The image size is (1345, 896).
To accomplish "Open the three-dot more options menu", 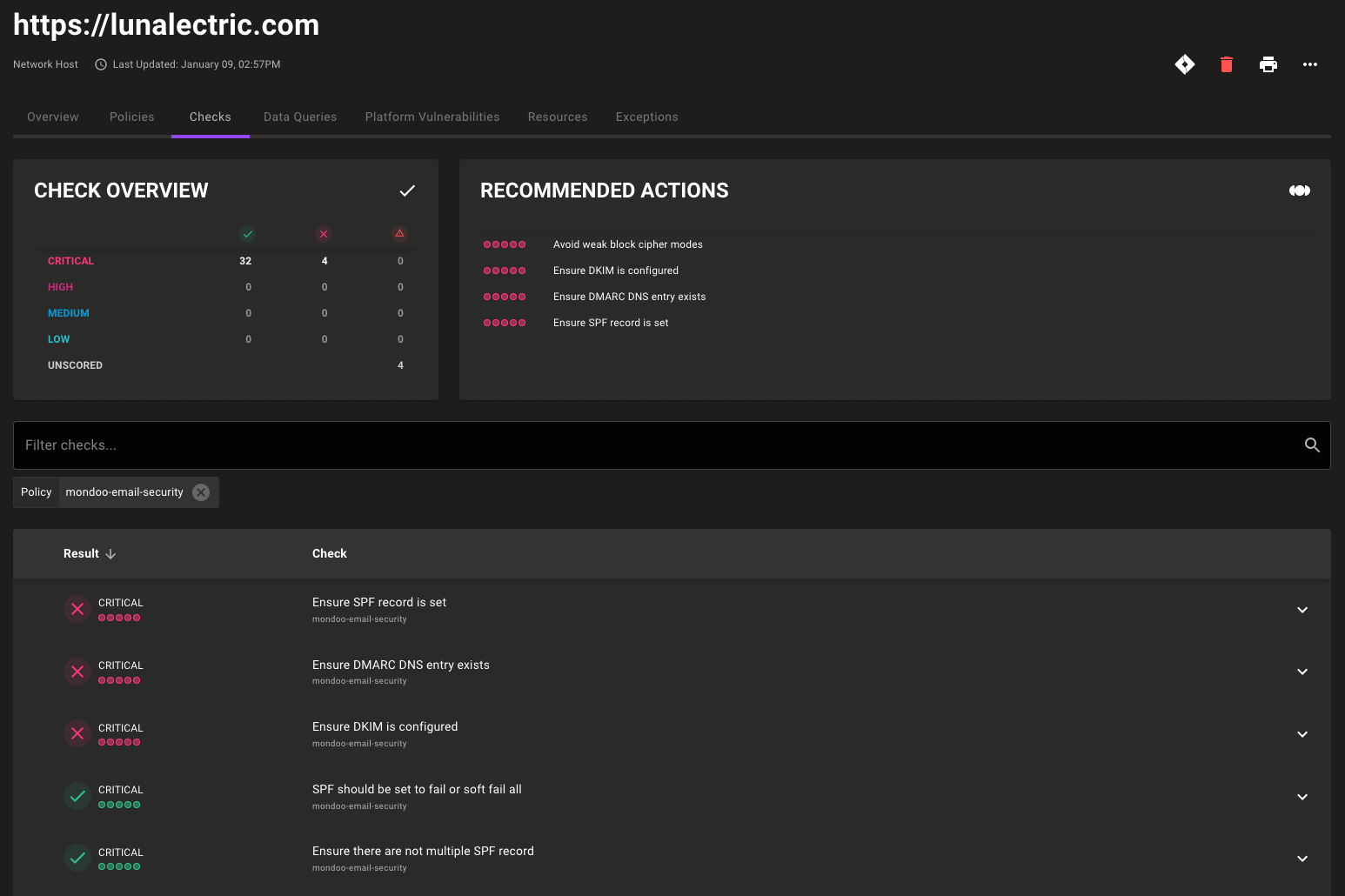I will pos(1309,64).
